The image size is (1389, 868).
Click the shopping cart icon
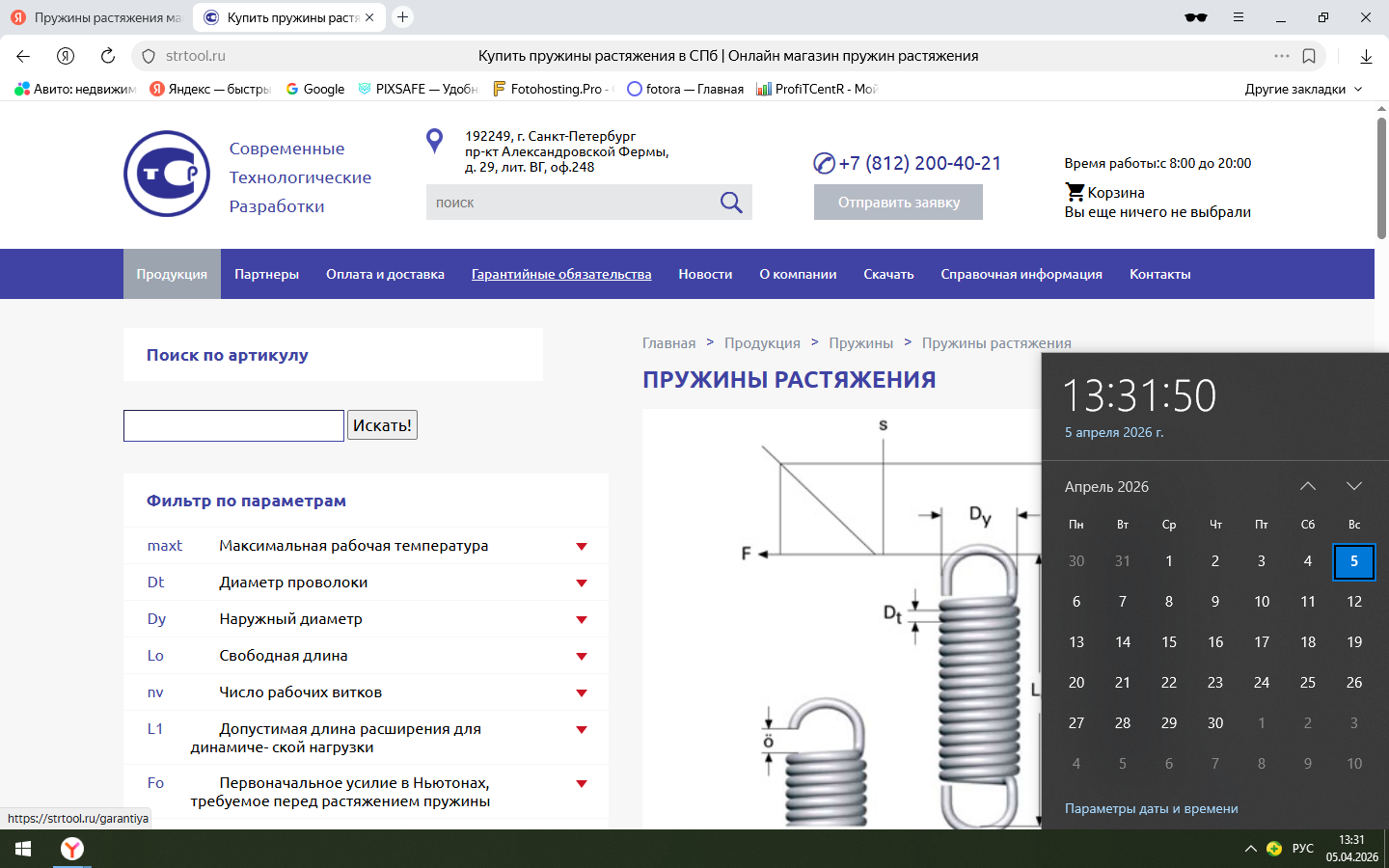(1075, 192)
